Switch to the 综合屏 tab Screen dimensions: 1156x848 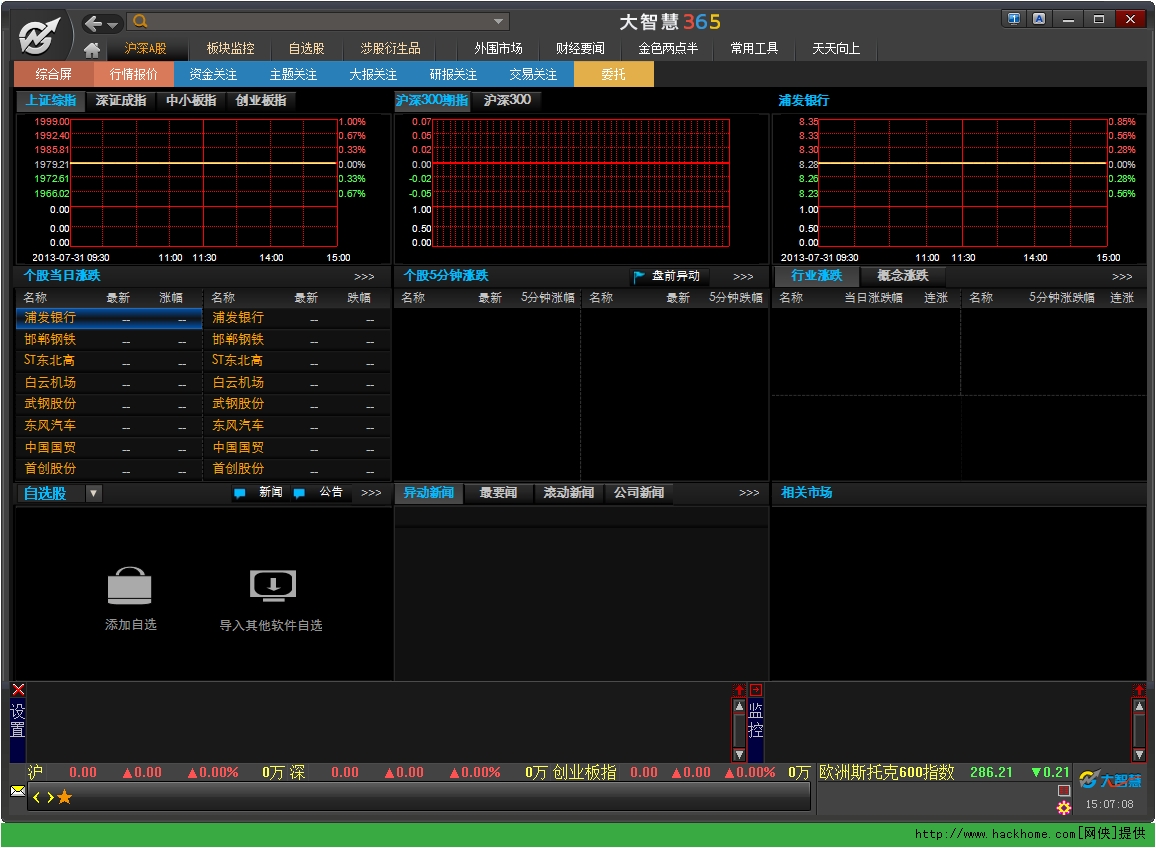(53, 74)
